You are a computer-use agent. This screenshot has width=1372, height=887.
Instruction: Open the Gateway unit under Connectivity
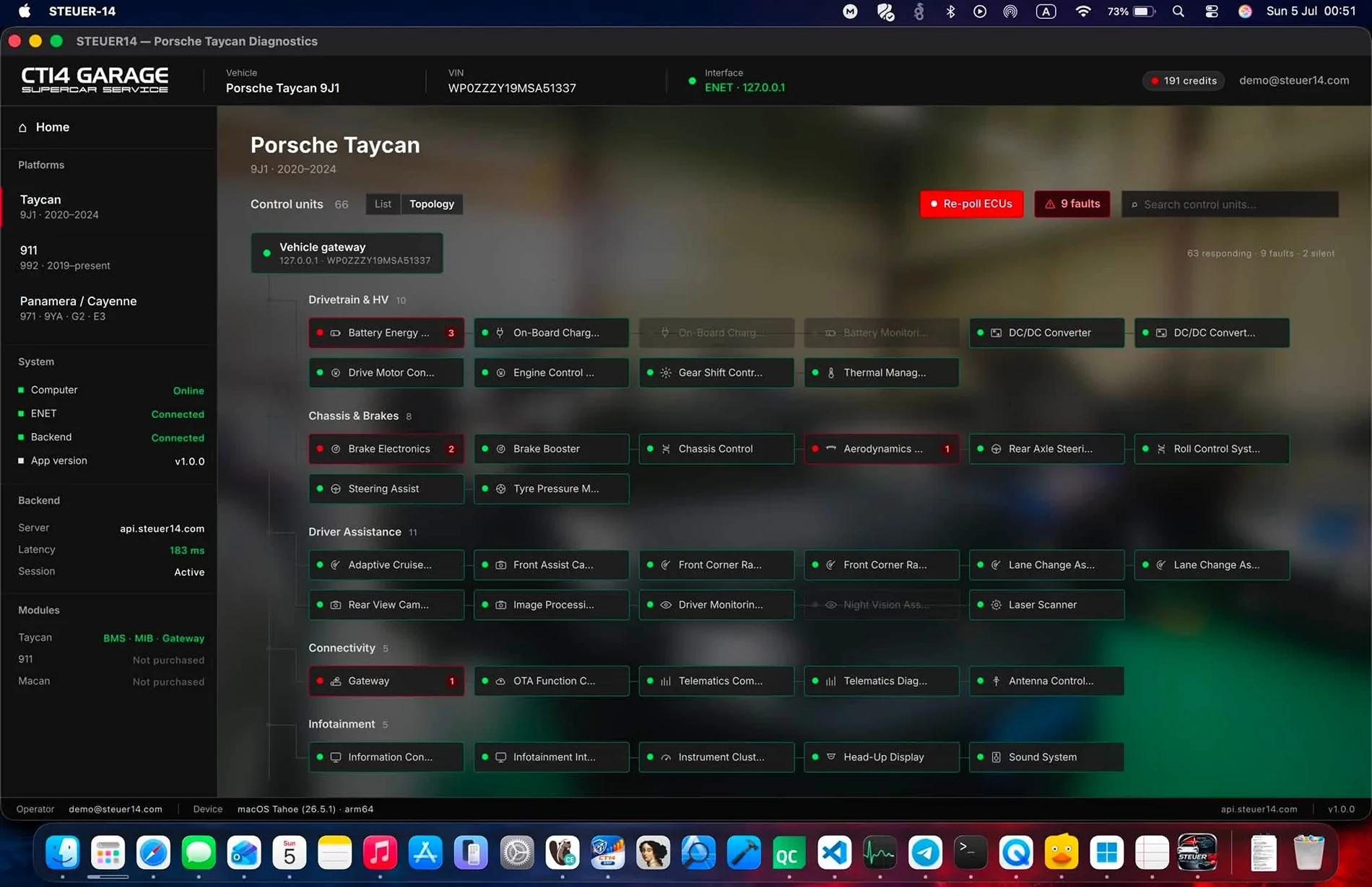[386, 681]
